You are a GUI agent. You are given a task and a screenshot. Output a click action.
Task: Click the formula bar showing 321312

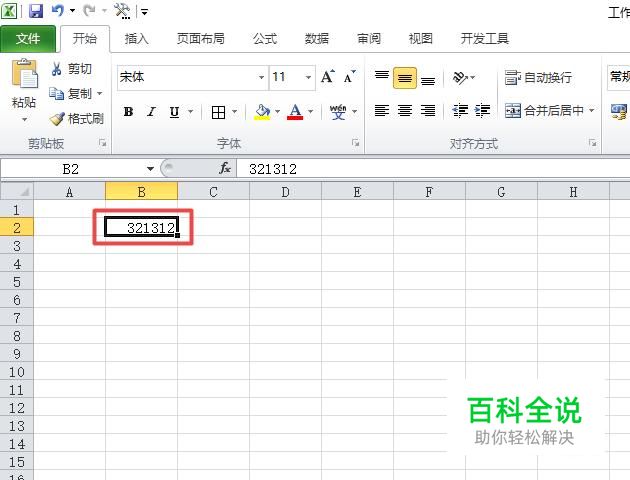pyautogui.click(x=433, y=169)
